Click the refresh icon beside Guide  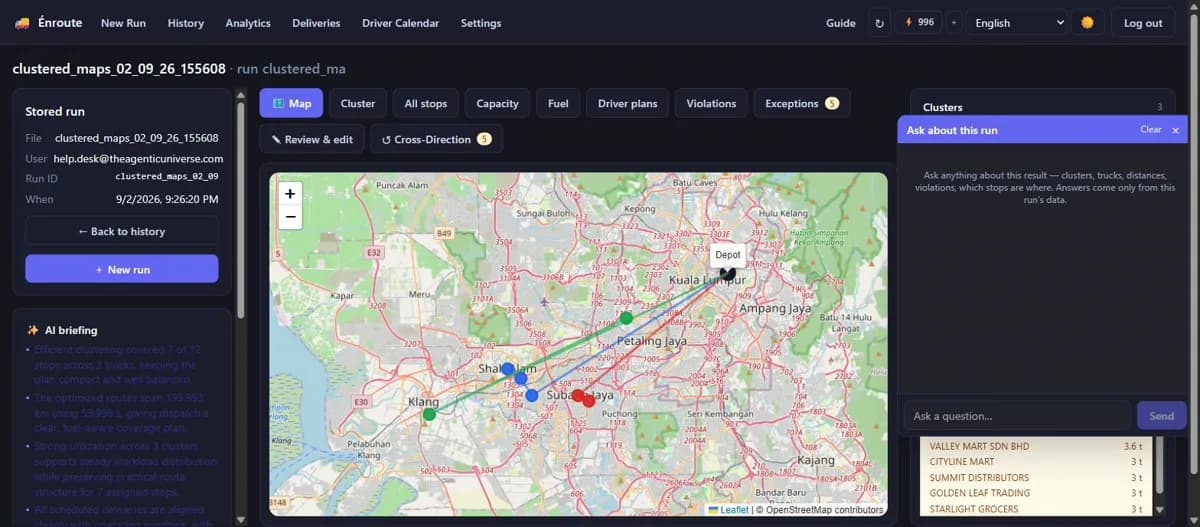click(879, 23)
